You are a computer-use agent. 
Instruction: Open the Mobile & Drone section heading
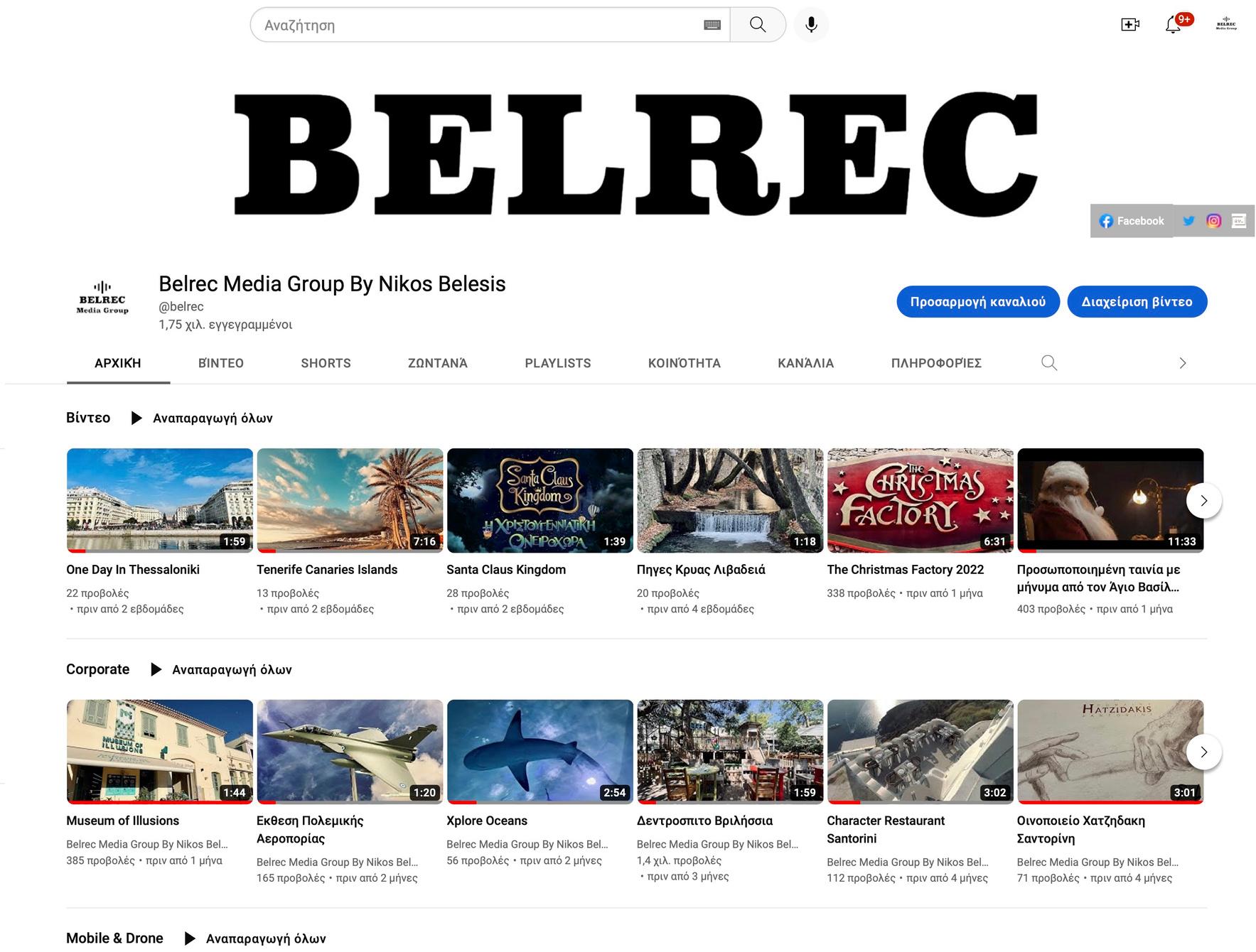(x=114, y=939)
